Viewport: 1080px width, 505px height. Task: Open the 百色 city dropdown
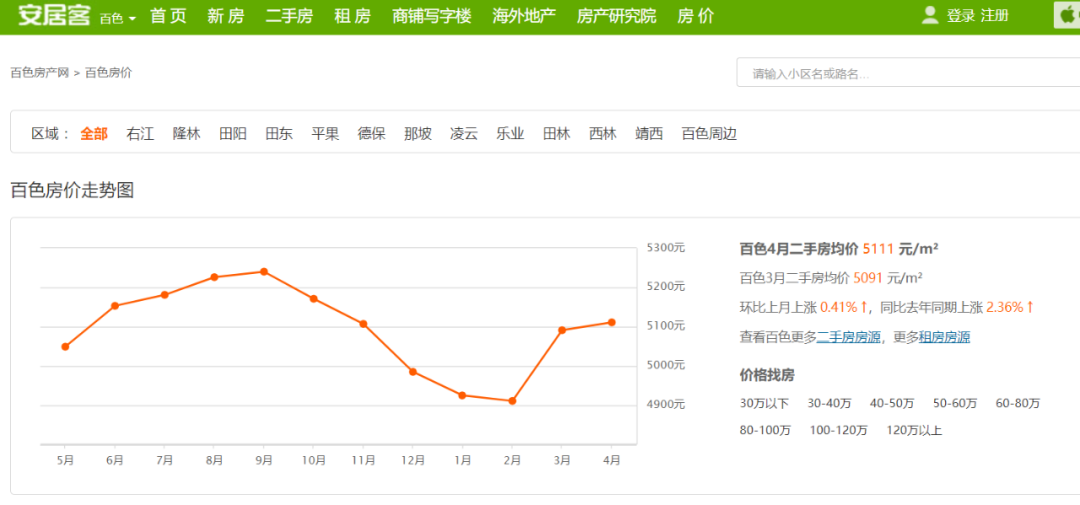coord(118,18)
